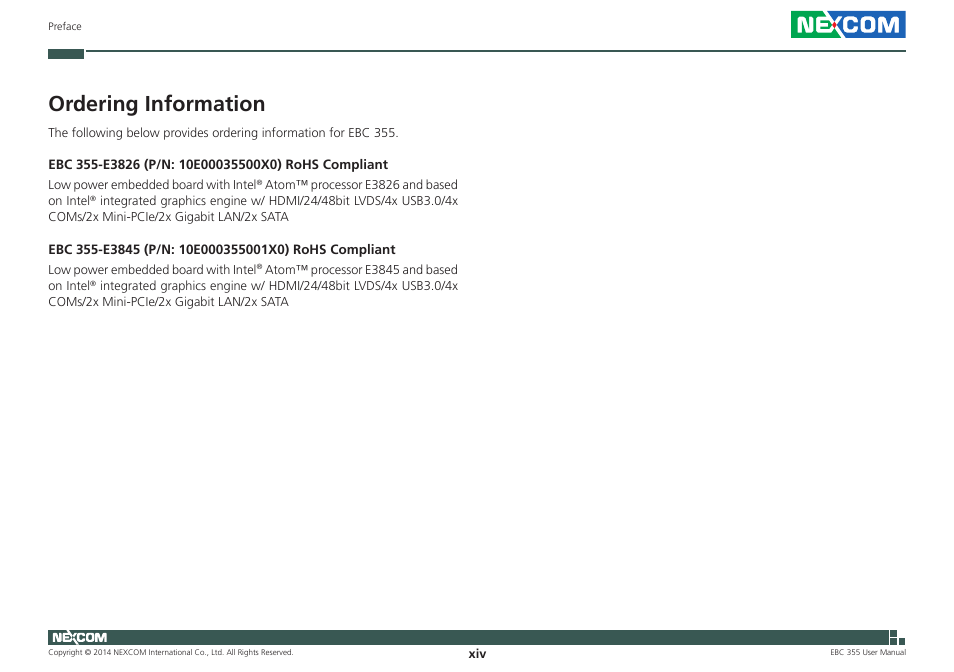Image resolution: width=954 pixels, height=672 pixels.
Task: Click the 'EBC 355 User Manual' footer text
Action: pos(868,653)
